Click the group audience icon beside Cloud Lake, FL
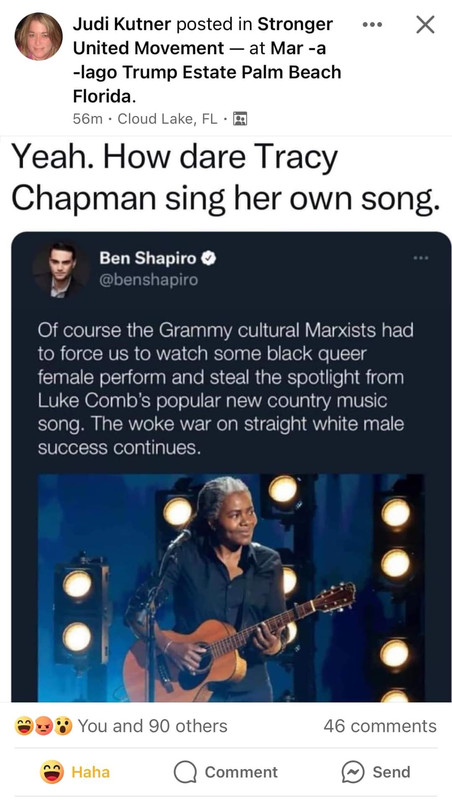Image resolution: width=452 pixels, height=800 pixels. tap(240, 119)
